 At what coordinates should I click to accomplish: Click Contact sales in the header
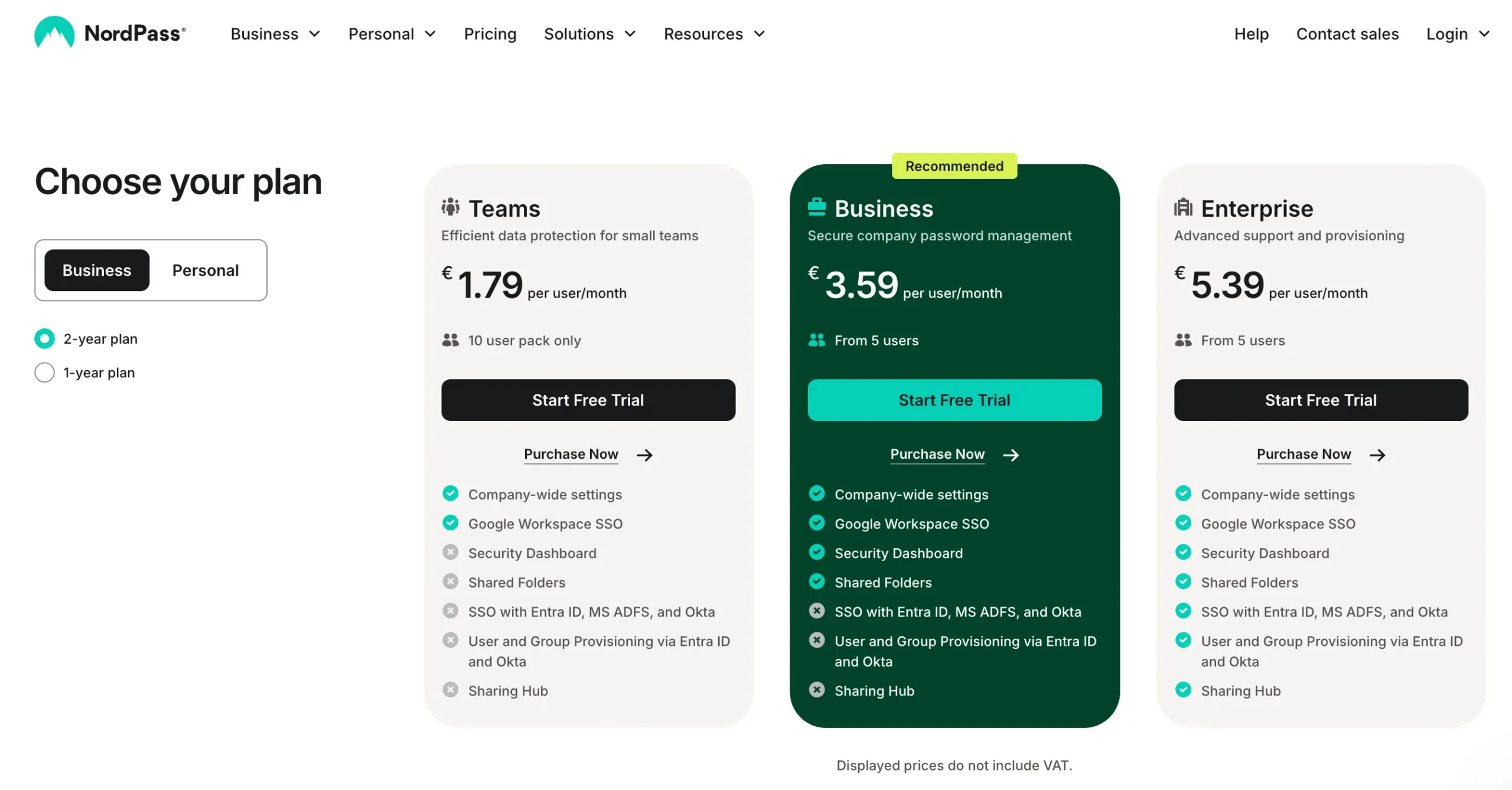pos(1347,34)
